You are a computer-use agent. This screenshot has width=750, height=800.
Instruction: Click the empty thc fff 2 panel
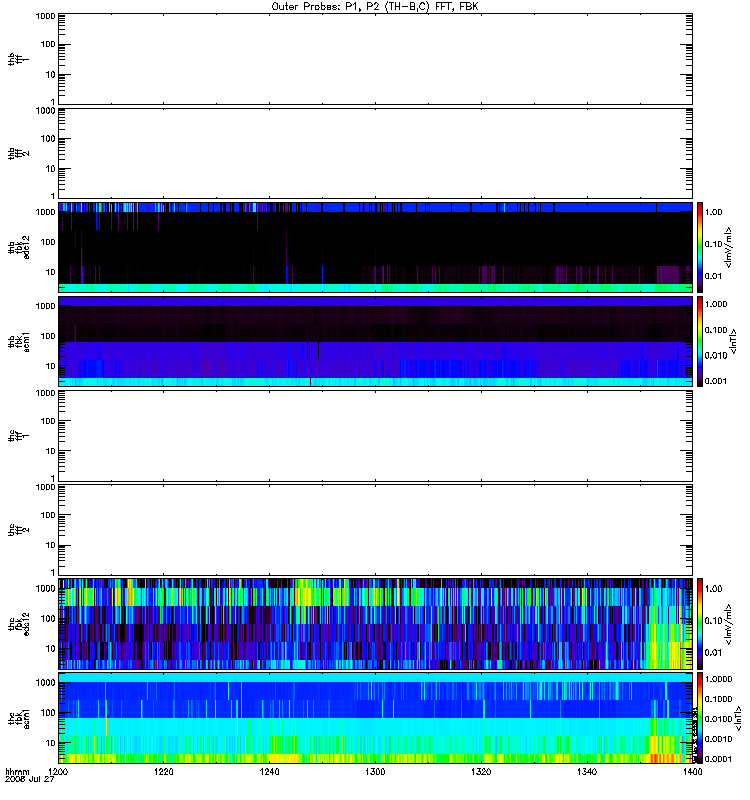coord(375,530)
